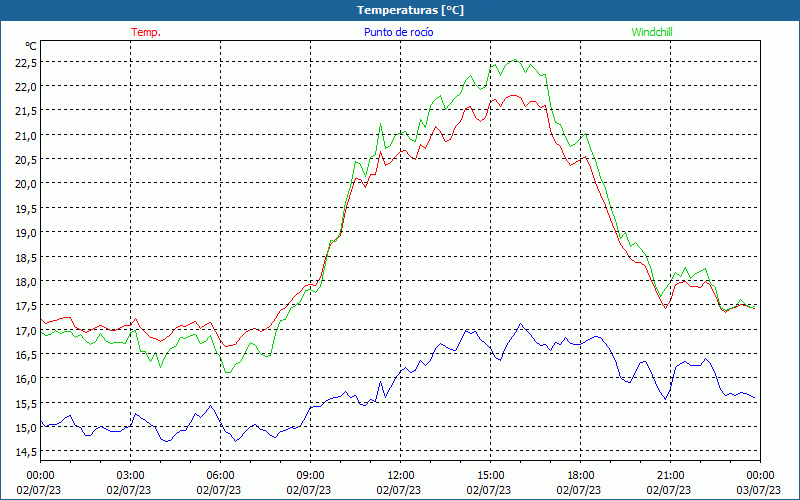Click the '00:00' label above 02/07/23

[40, 476]
